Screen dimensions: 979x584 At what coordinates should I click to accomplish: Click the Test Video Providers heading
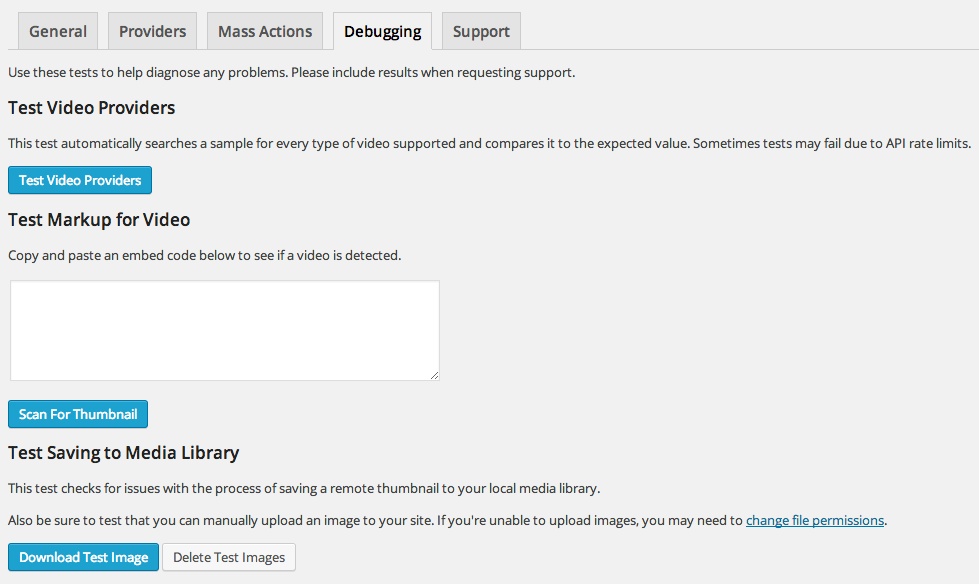point(91,108)
